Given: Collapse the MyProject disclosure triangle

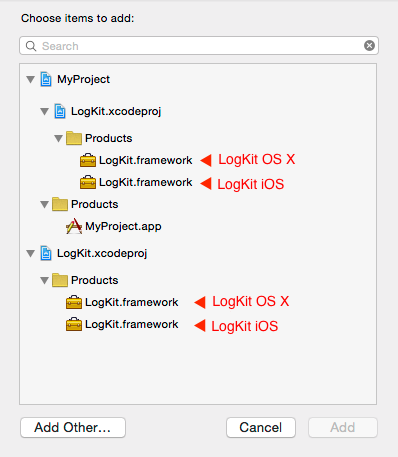Looking at the screenshot, I should (x=31, y=80).
